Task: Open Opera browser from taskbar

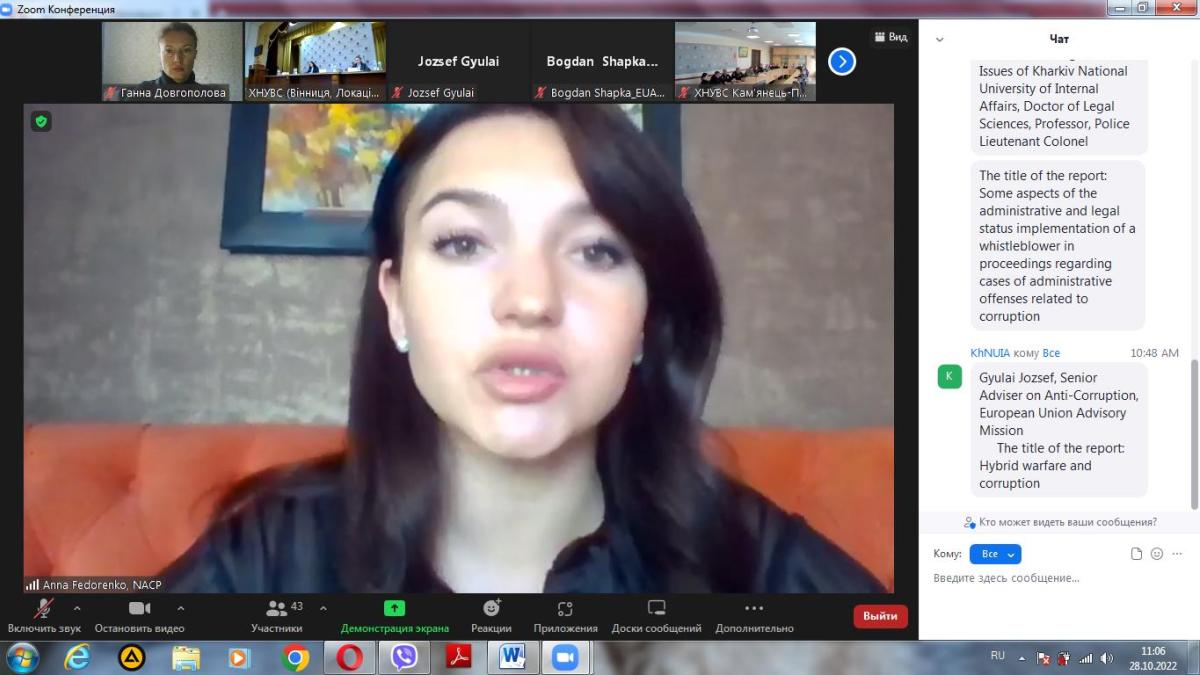Action: point(349,657)
